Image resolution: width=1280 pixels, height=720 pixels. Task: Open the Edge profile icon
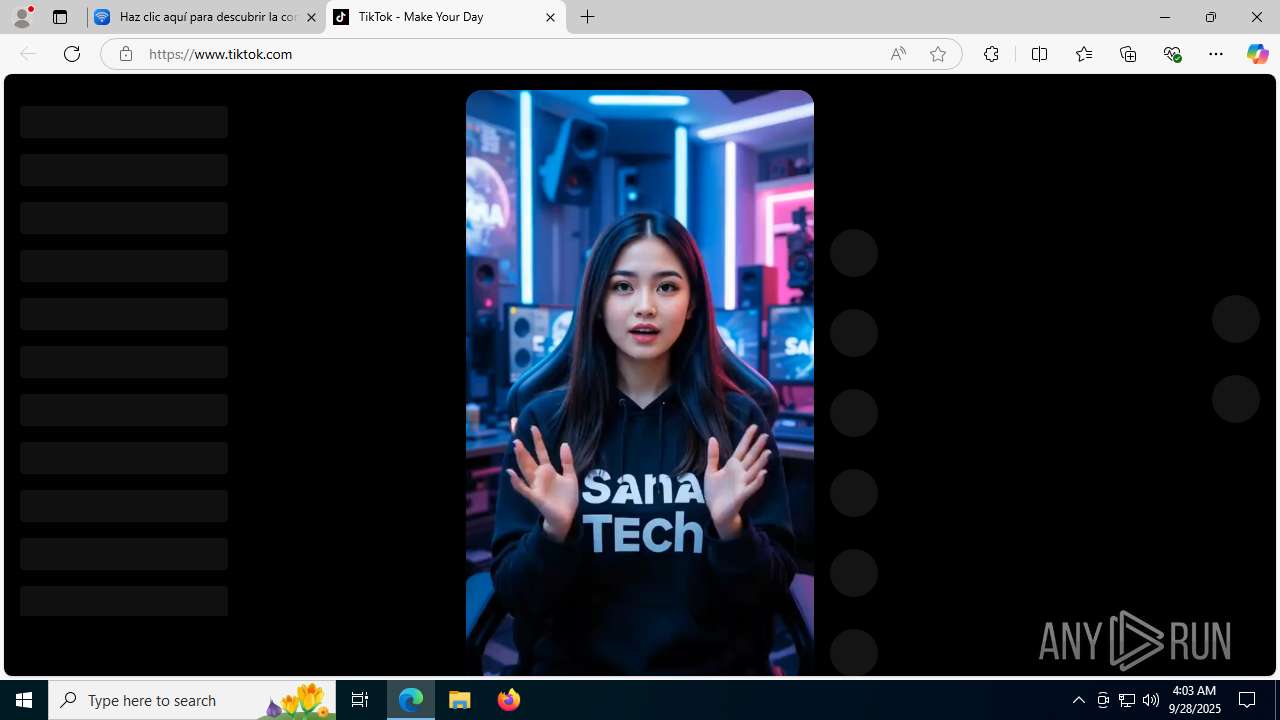[22, 17]
